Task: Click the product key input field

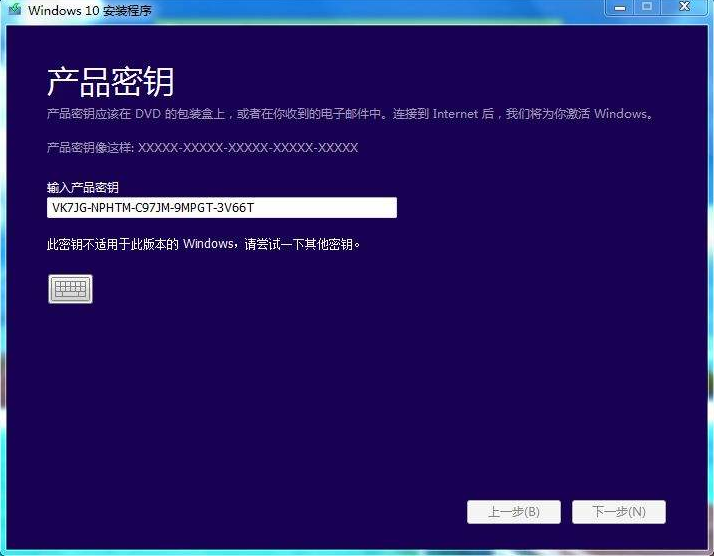Action: pyautogui.click(x=221, y=207)
